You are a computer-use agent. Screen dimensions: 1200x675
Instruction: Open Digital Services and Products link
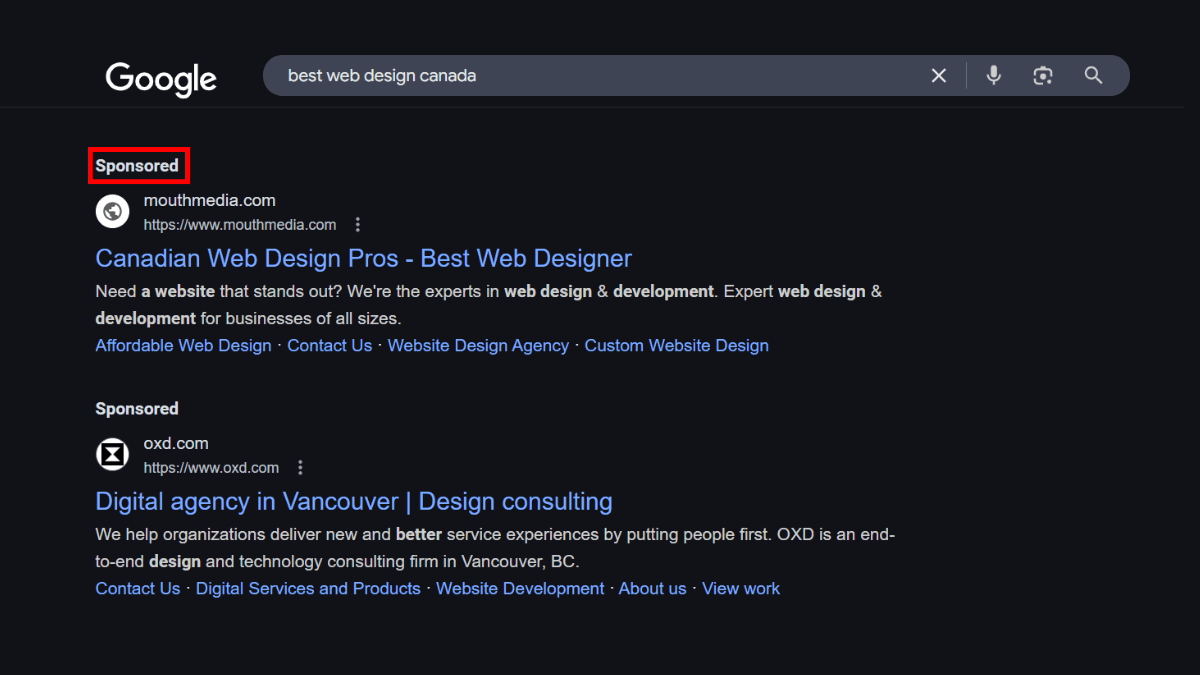click(x=308, y=588)
